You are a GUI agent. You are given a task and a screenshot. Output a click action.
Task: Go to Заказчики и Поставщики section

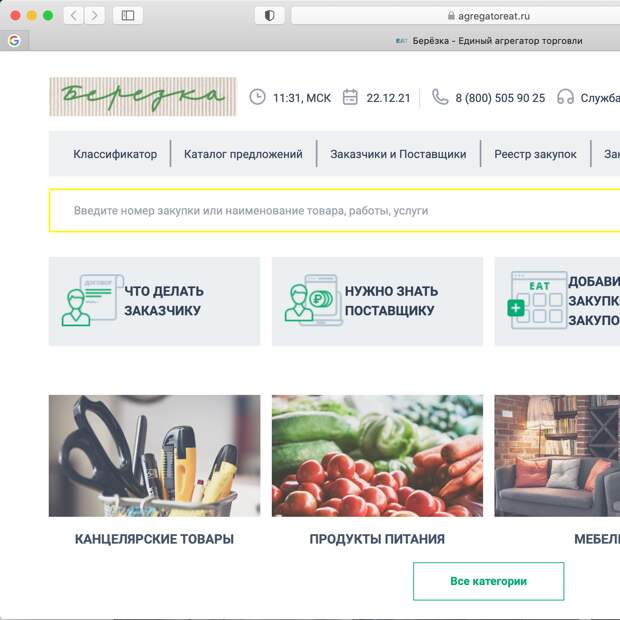(x=398, y=154)
